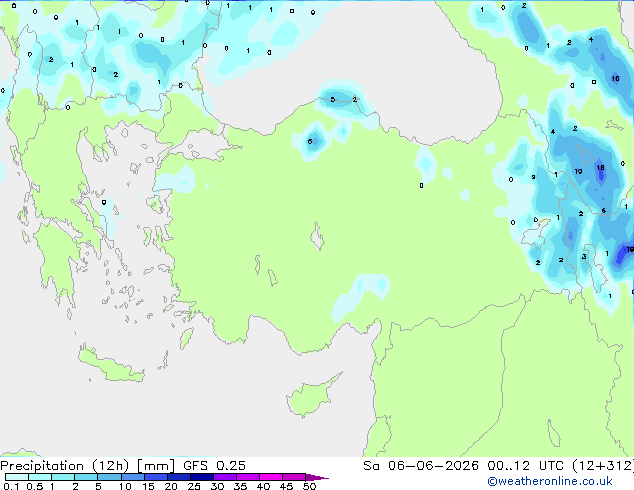
Task: Select the dark navy legend swatch between 25 and 30
Action: pyautogui.click(x=202, y=477)
